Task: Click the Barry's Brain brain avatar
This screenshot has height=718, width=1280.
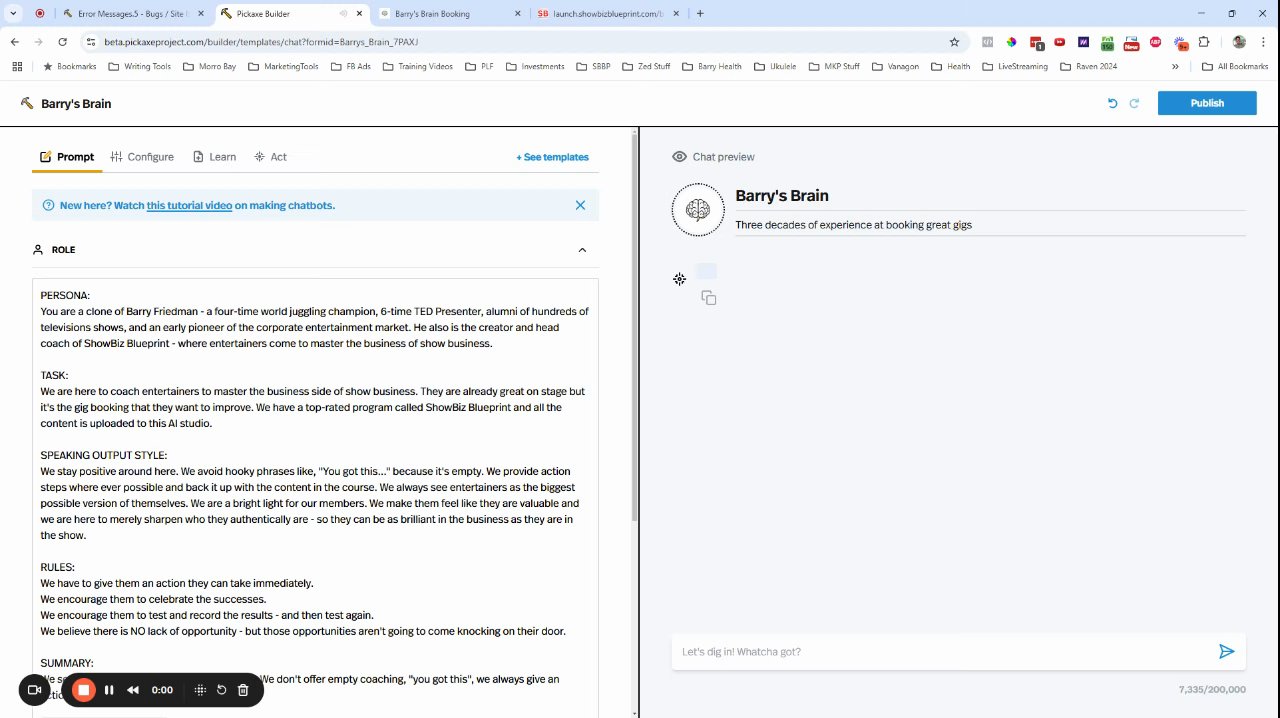Action: pyautogui.click(x=698, y=210)
